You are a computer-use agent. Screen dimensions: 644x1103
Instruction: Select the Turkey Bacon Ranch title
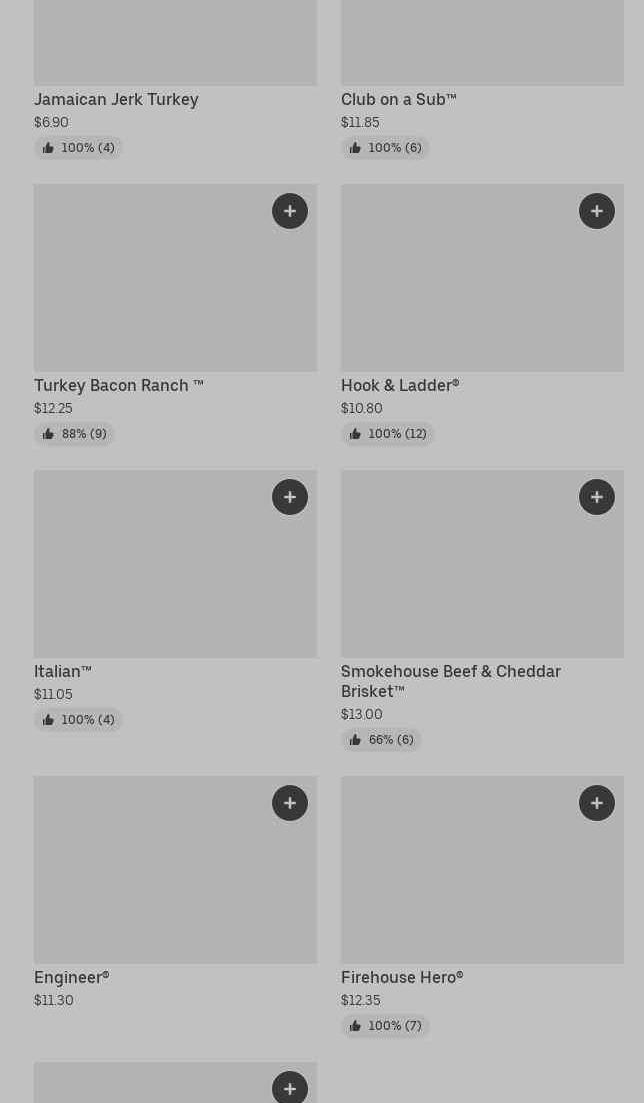pyautogui.click(x=119, y=385)
